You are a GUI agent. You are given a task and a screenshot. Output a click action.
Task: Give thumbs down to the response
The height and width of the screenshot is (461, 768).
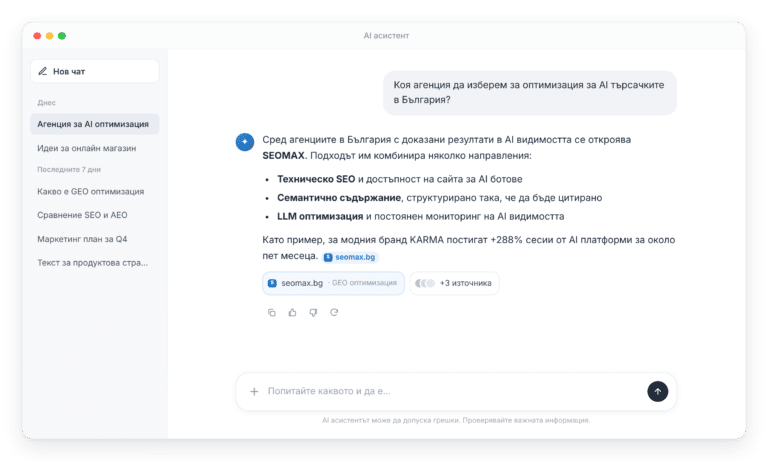(313, 313)
